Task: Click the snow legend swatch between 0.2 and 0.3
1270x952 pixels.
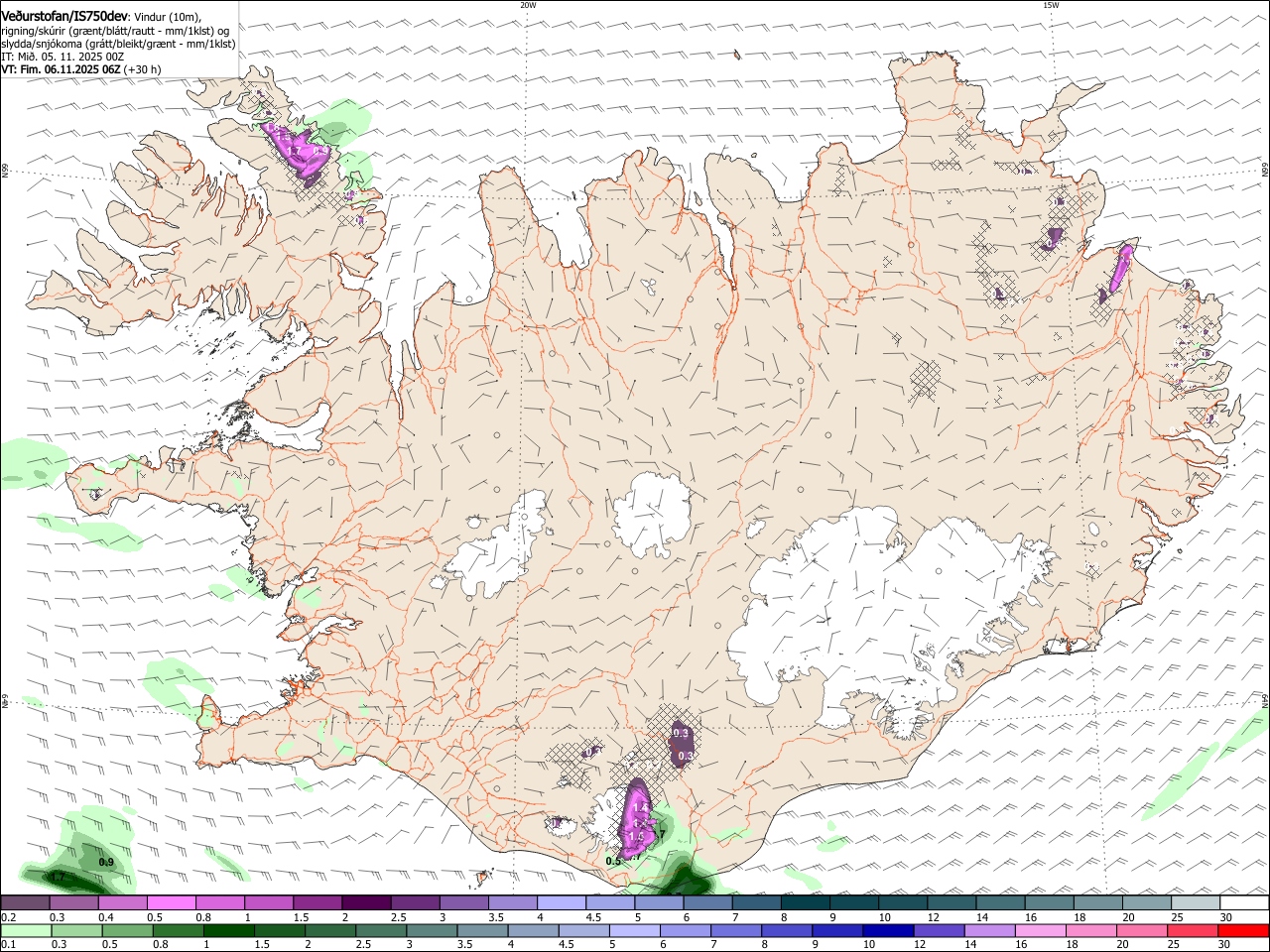Action: [25, 902]
